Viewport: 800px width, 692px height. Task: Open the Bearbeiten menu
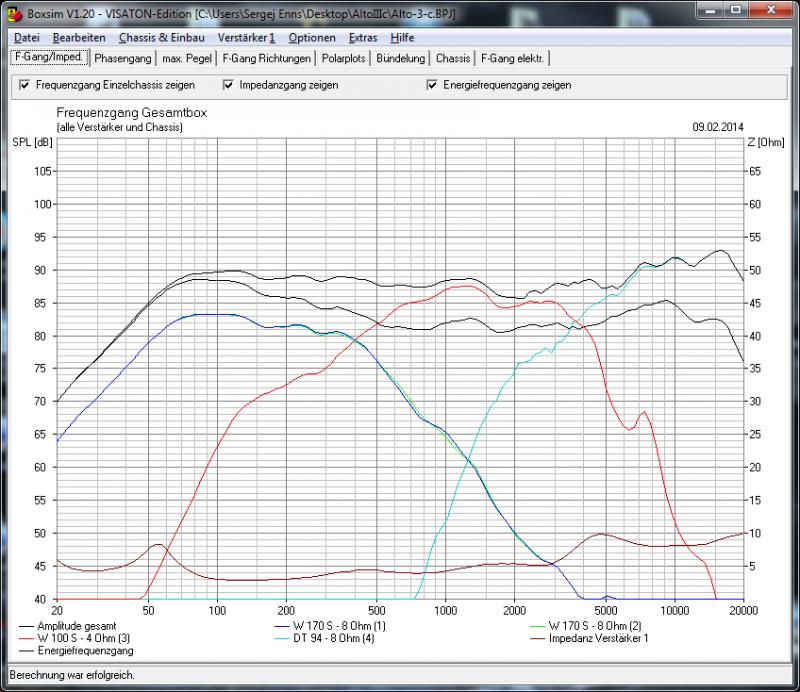[x=79, y=38]
